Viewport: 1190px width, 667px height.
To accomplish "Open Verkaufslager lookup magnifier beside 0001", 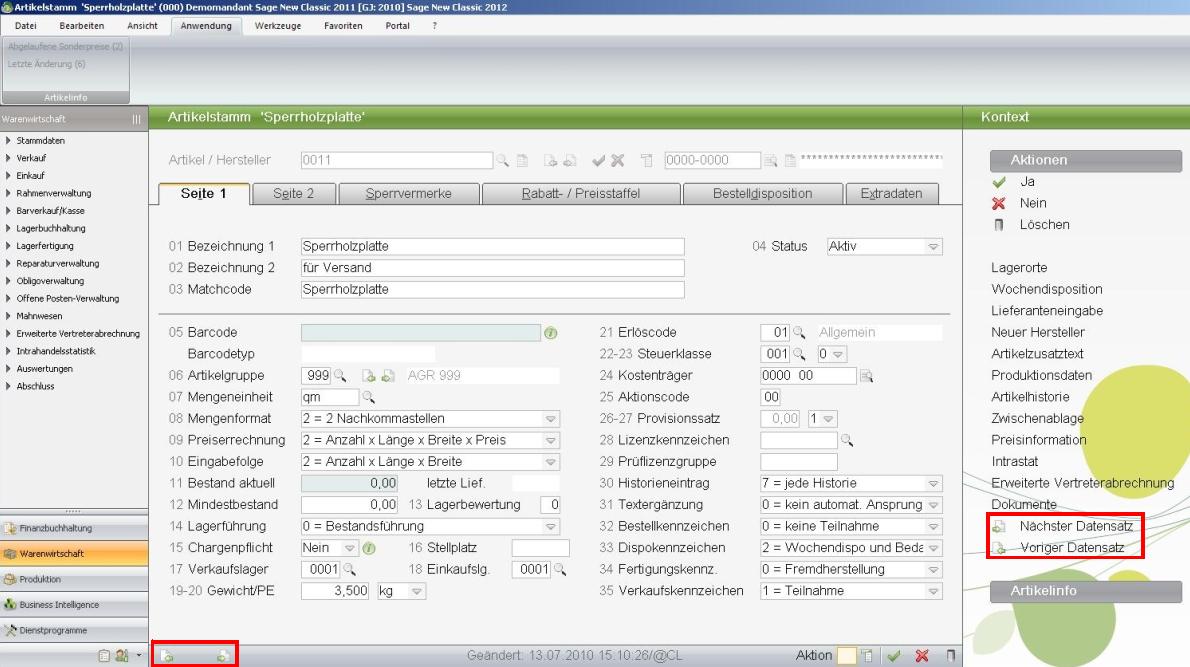I will pos(349,569).
